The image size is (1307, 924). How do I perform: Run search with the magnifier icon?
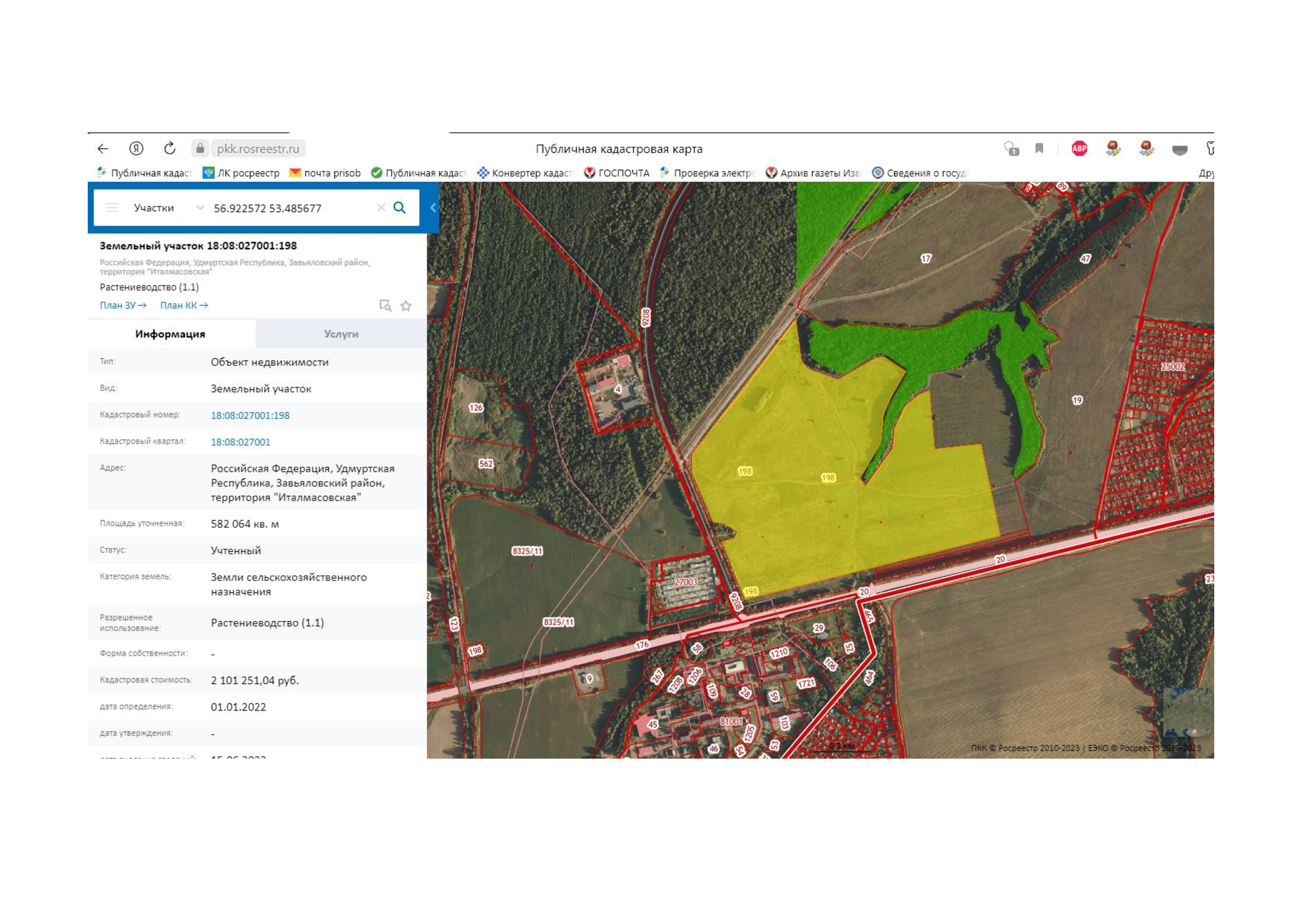pos(400,208)
